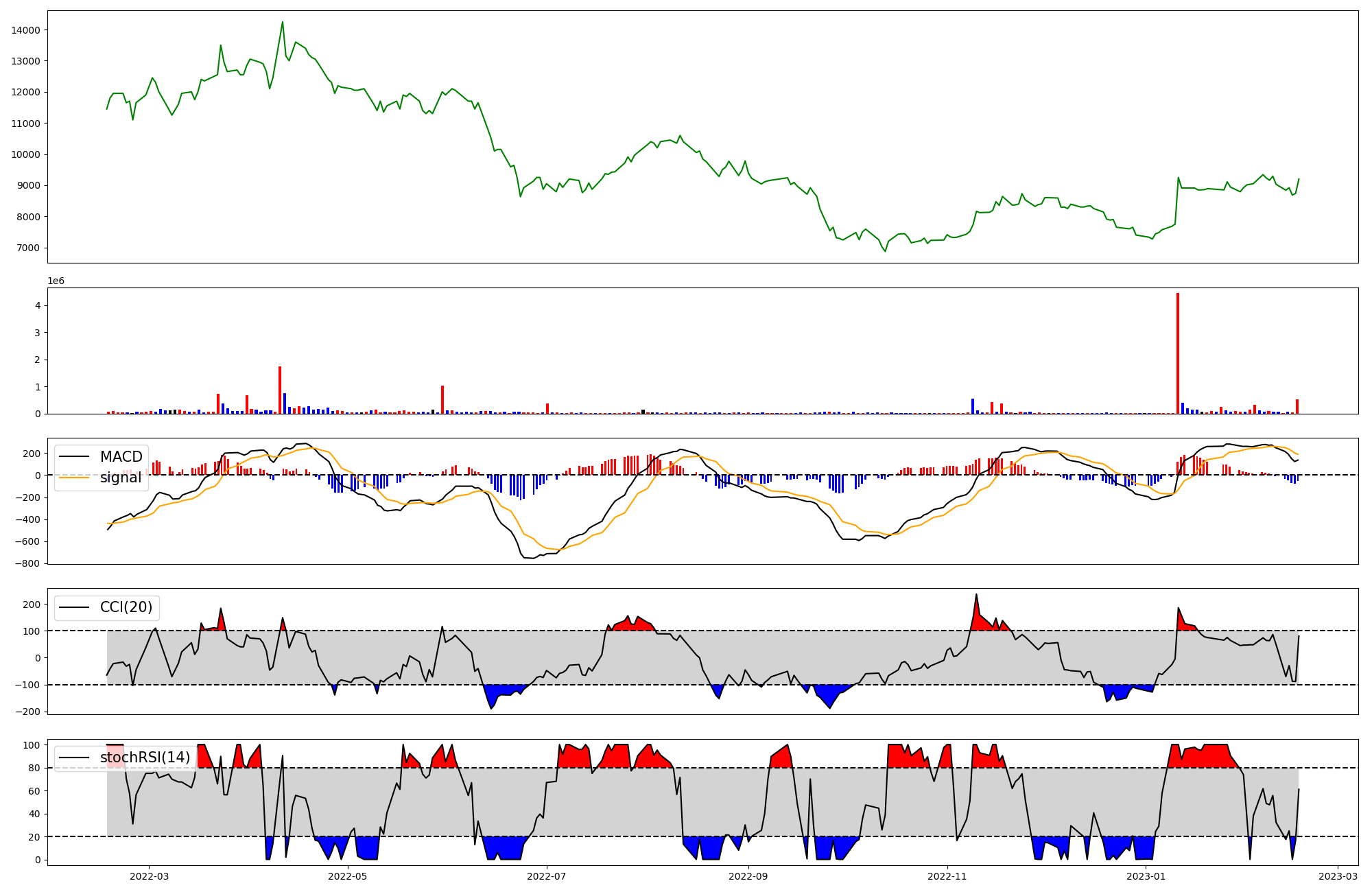Click the tallest red volume bar

click(x=1178, y=353)
